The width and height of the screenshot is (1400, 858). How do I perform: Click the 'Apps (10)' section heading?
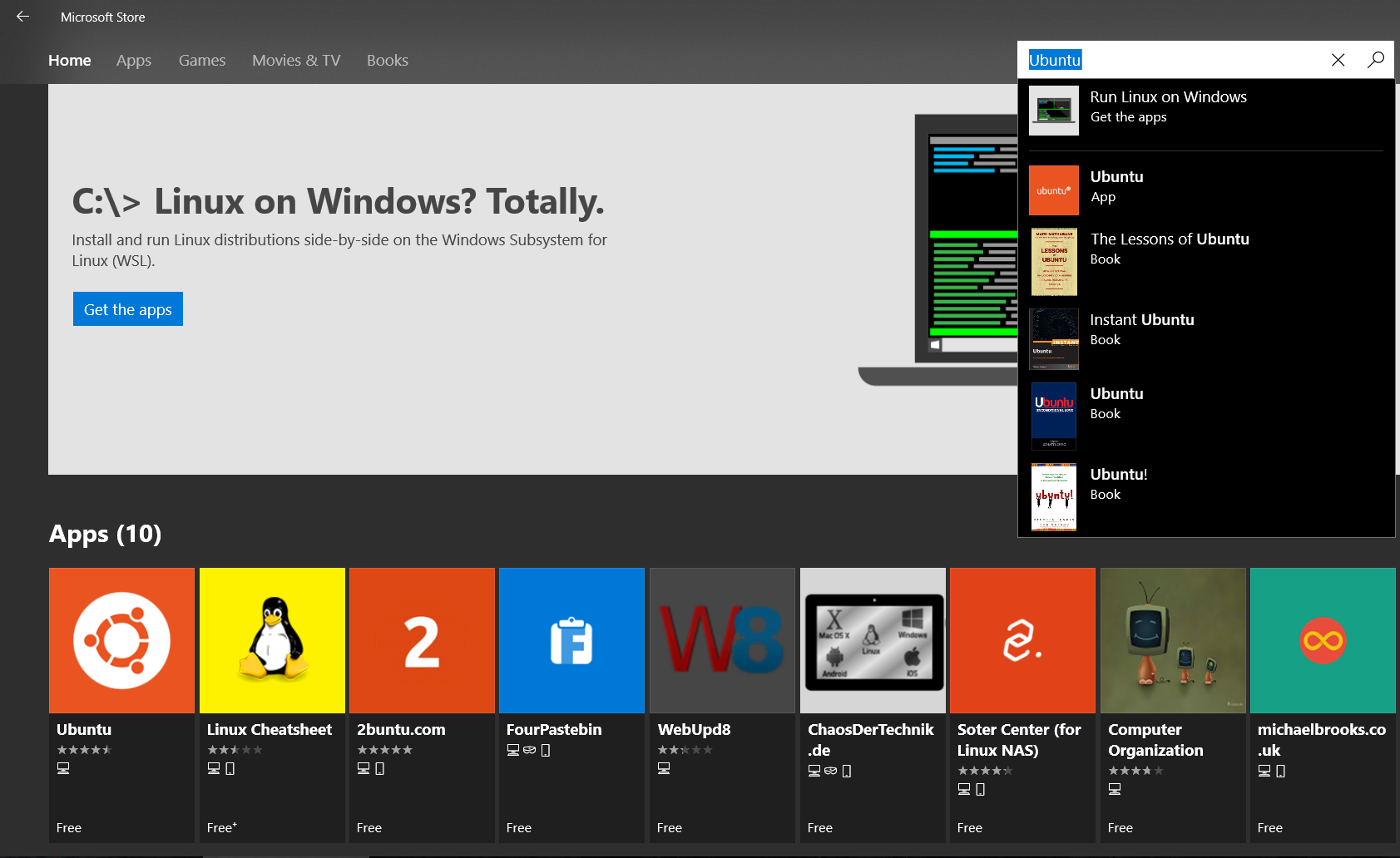point(106,534)
